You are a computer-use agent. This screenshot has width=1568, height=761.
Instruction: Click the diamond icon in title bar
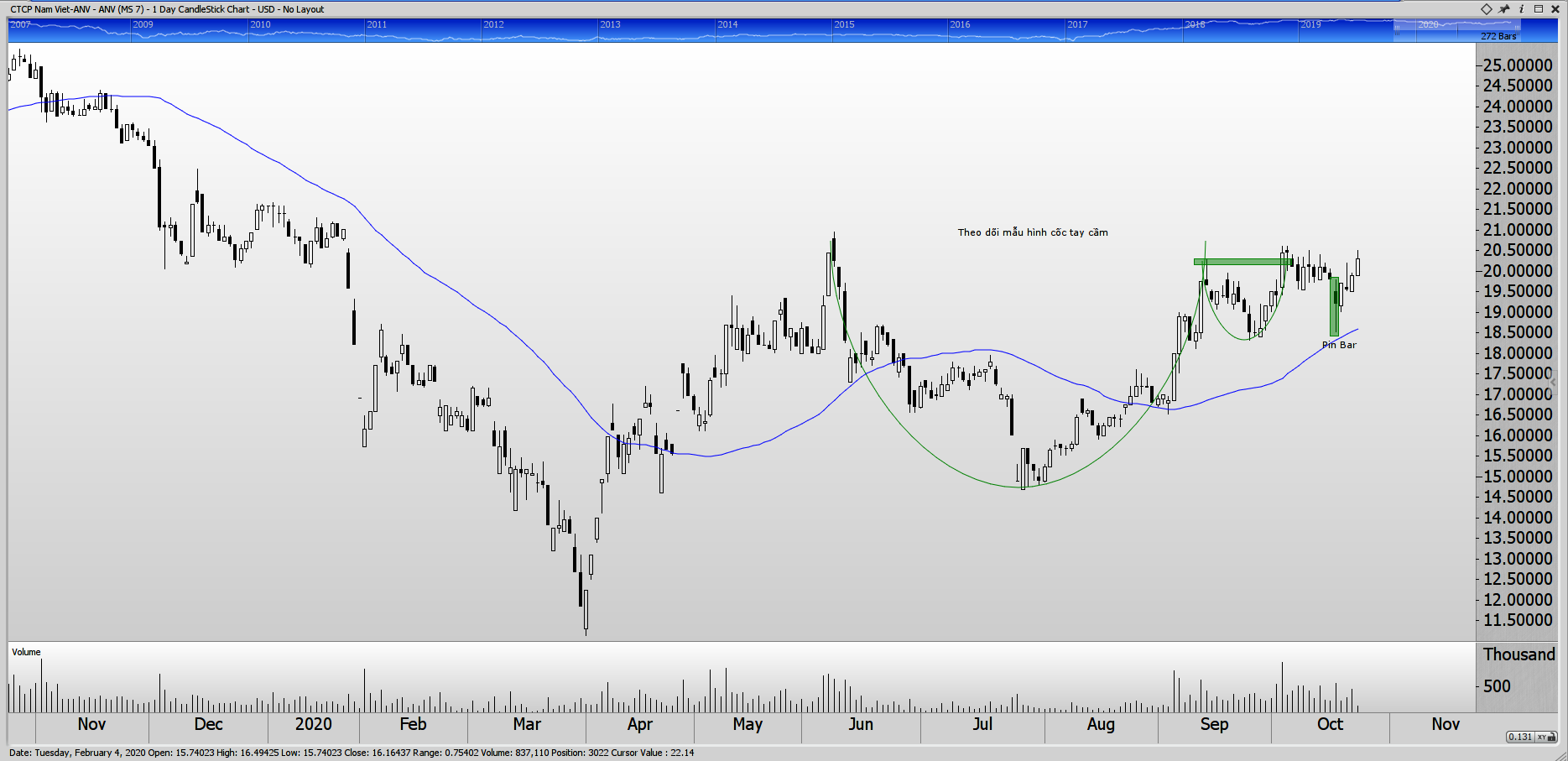(1486, 9)
